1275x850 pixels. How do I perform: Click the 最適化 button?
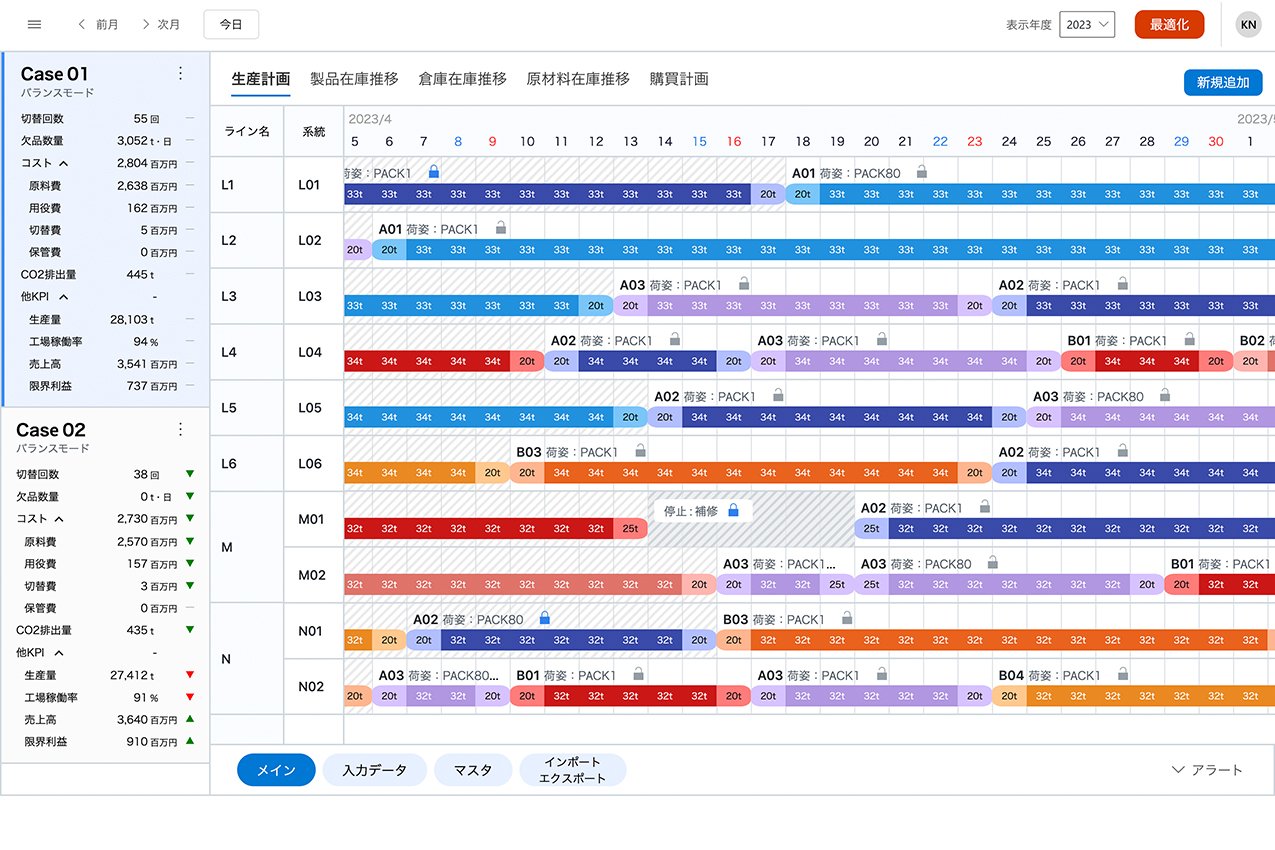pos(1169,25)
